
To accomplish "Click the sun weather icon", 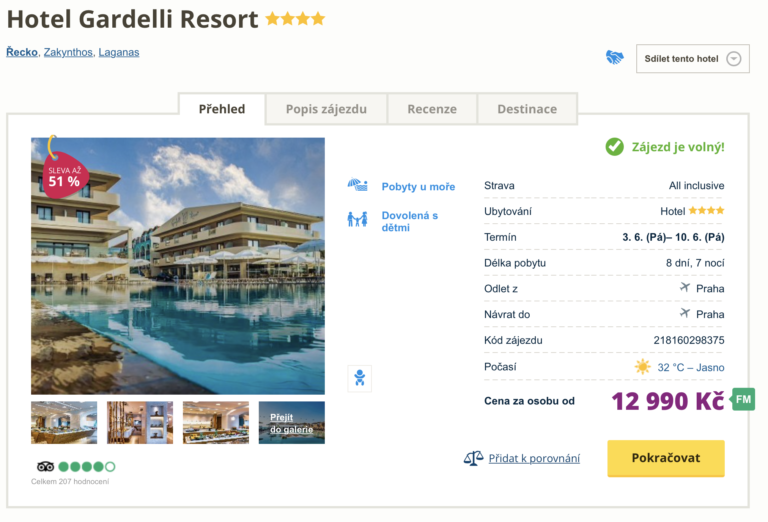I will click(642, 367).
